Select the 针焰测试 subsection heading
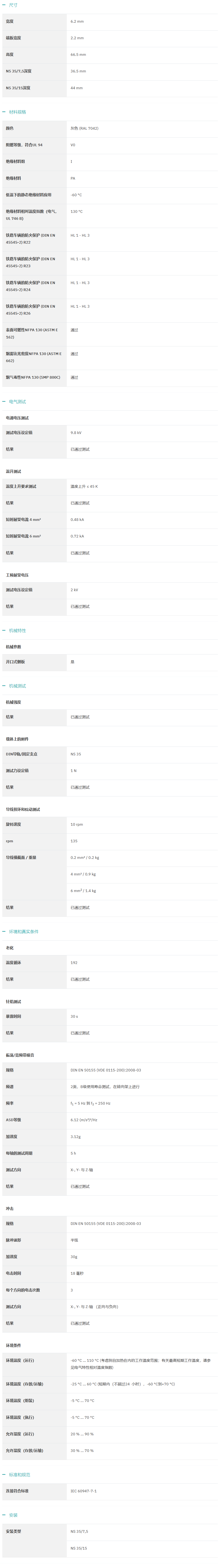Viewport: 219px width, 1568px height. [13, 1002]
